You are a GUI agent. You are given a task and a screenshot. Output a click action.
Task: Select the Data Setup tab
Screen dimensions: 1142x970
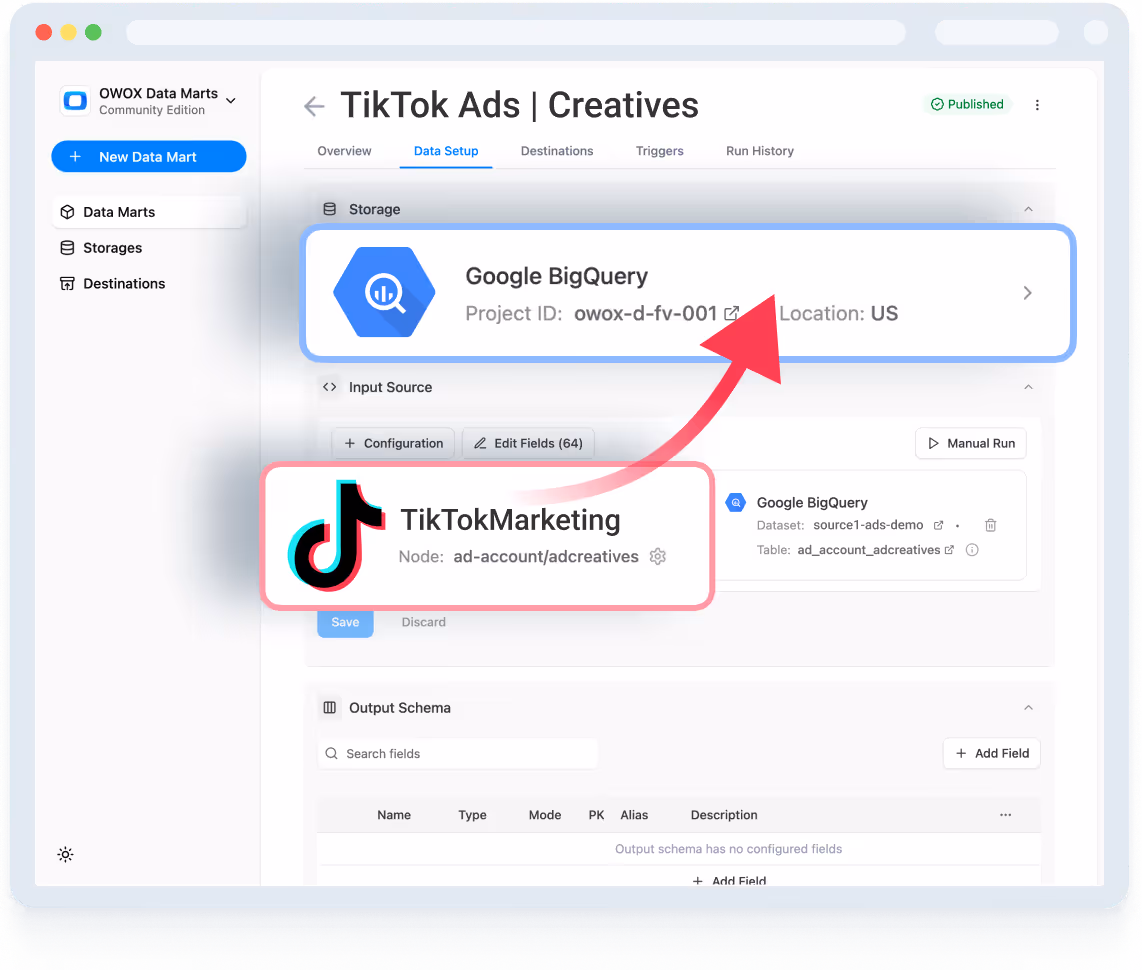(446, 151)
